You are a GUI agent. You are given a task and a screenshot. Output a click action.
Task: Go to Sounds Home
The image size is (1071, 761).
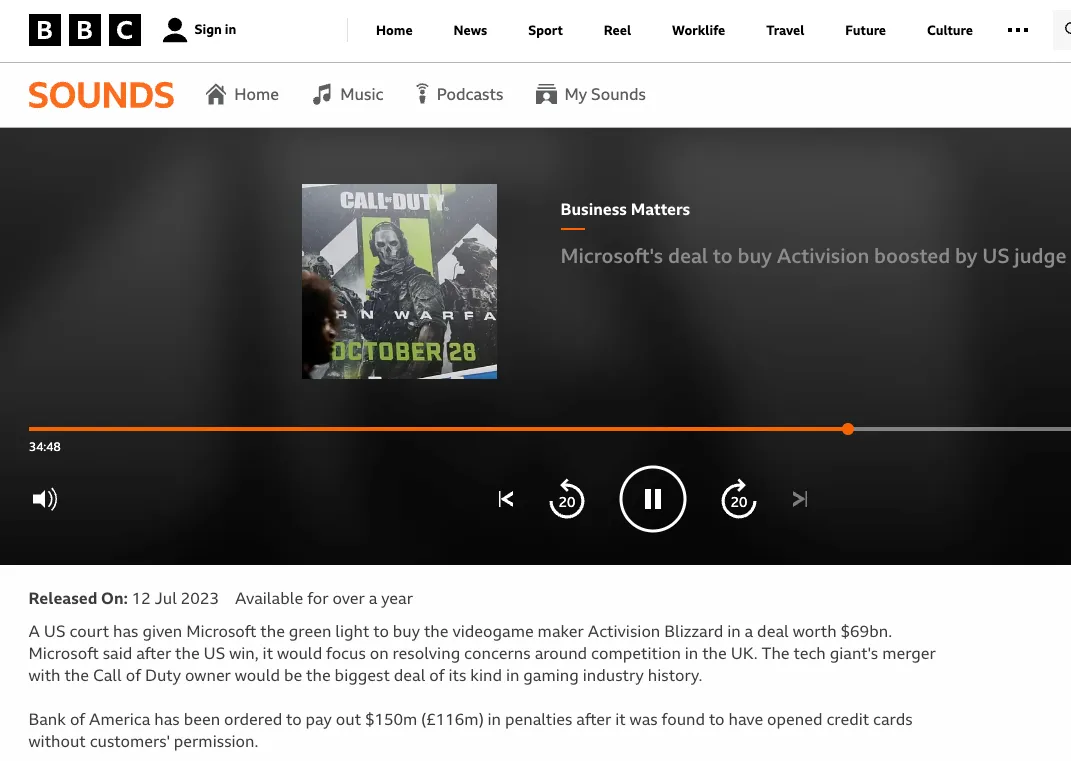242,94
